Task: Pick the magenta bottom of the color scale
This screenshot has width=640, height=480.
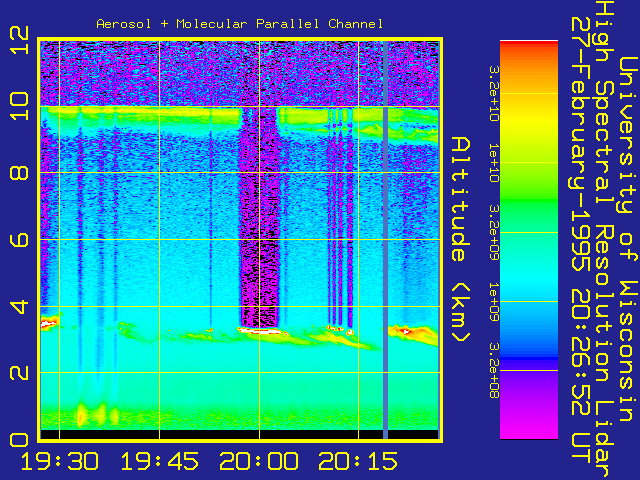Action: [529, 429]
